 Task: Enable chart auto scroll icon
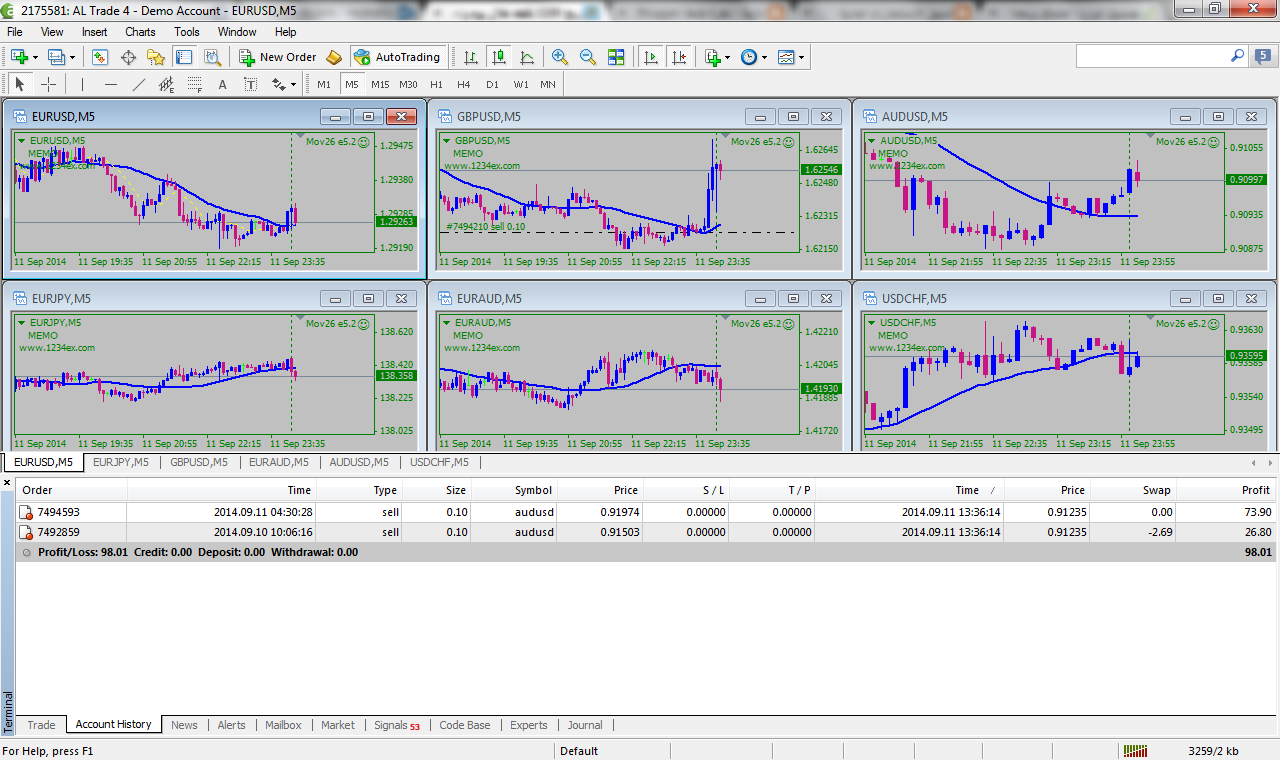(651, 57)
